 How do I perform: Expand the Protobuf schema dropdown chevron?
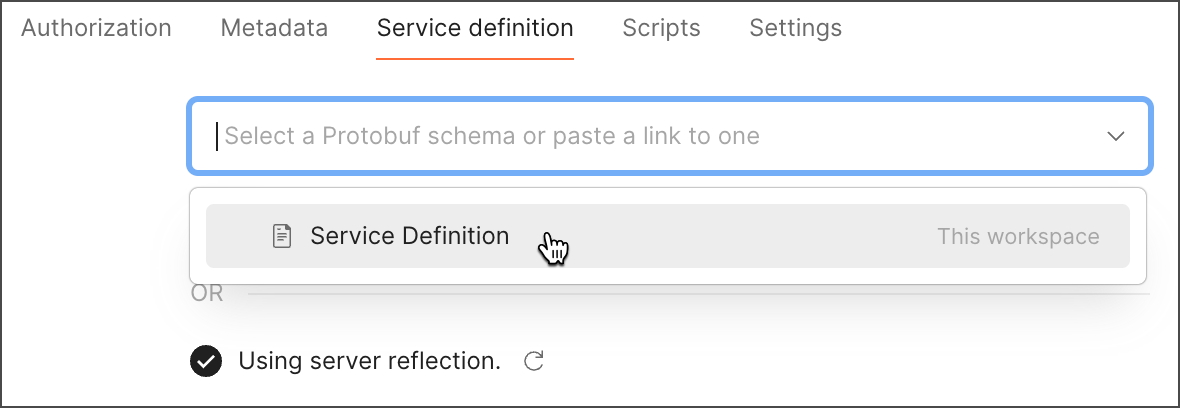(x=1116, y=136)
